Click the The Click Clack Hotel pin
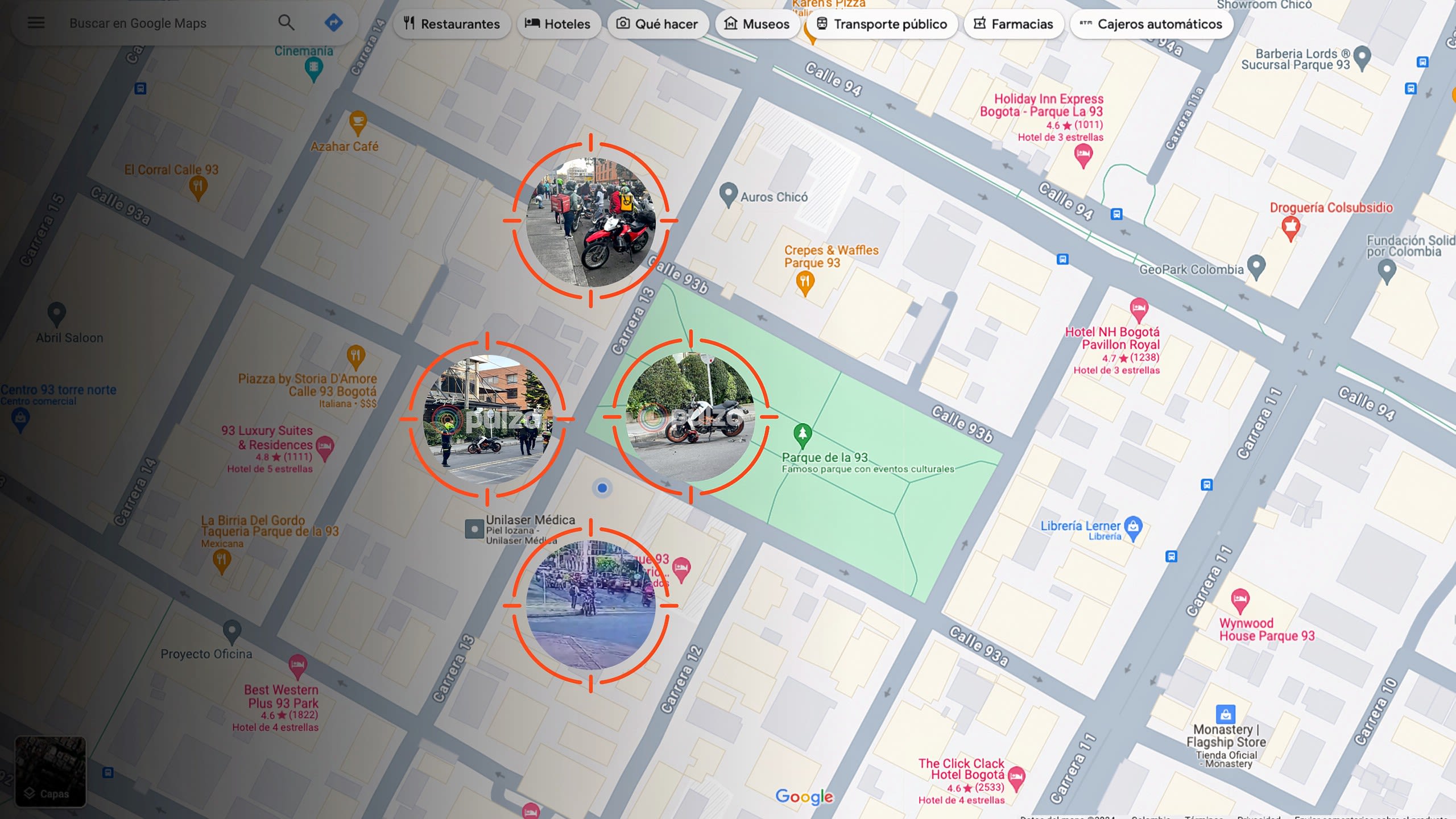The image size is (1456, 819). click(1016, 778)
